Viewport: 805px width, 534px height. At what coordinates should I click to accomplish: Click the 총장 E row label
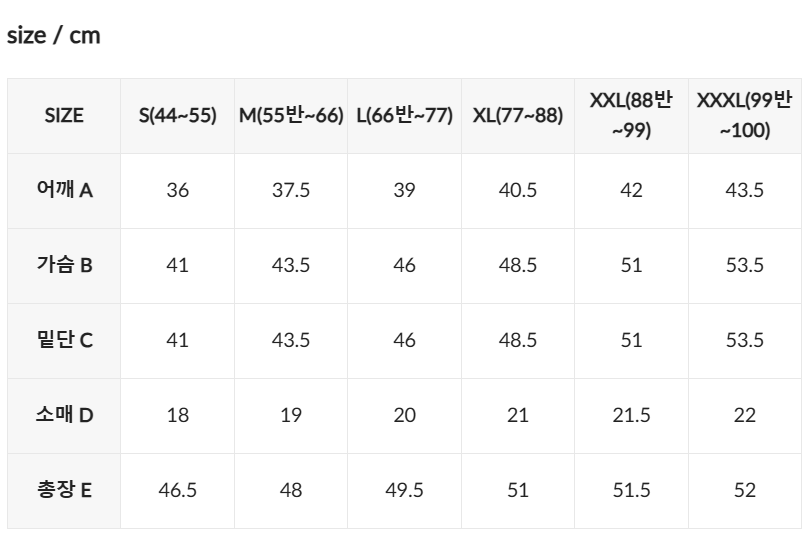point(64,490)
